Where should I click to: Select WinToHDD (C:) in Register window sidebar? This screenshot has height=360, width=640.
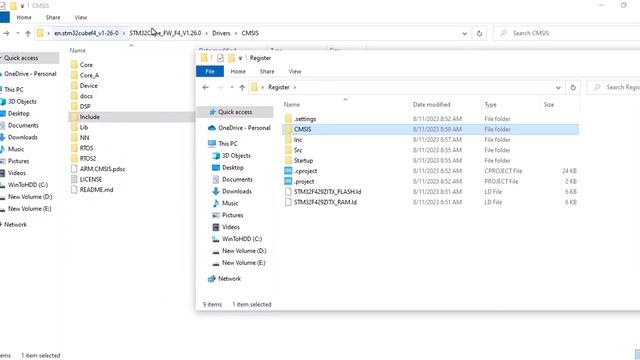pyautogui.click(x=242, y=239)
